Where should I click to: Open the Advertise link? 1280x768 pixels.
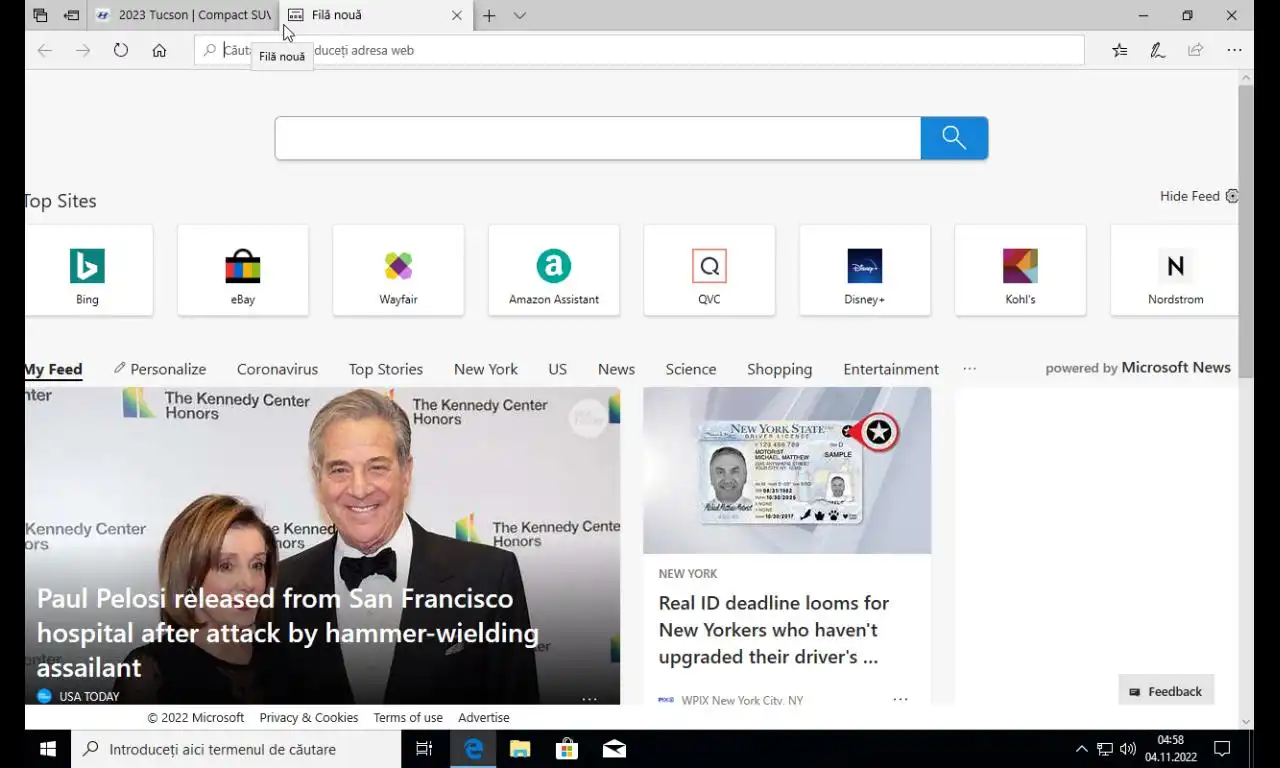click(484, 717)
